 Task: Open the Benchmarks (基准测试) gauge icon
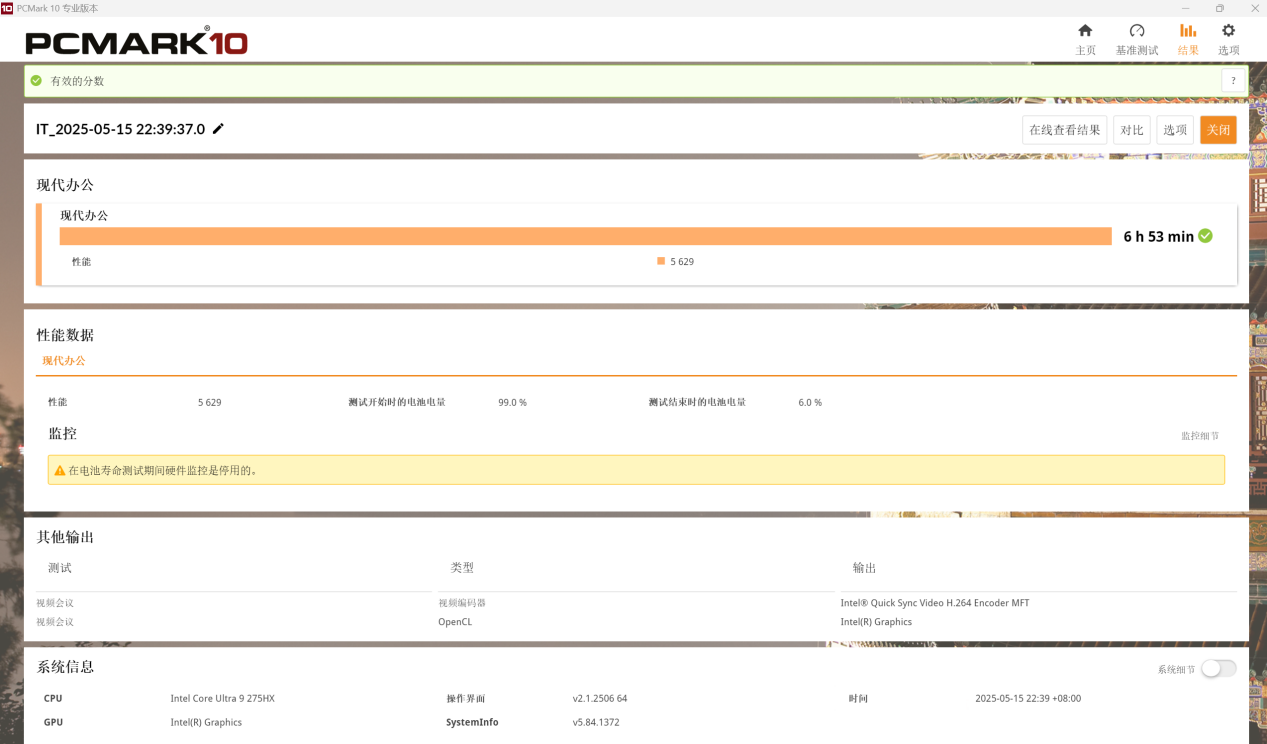point(1137,31)
